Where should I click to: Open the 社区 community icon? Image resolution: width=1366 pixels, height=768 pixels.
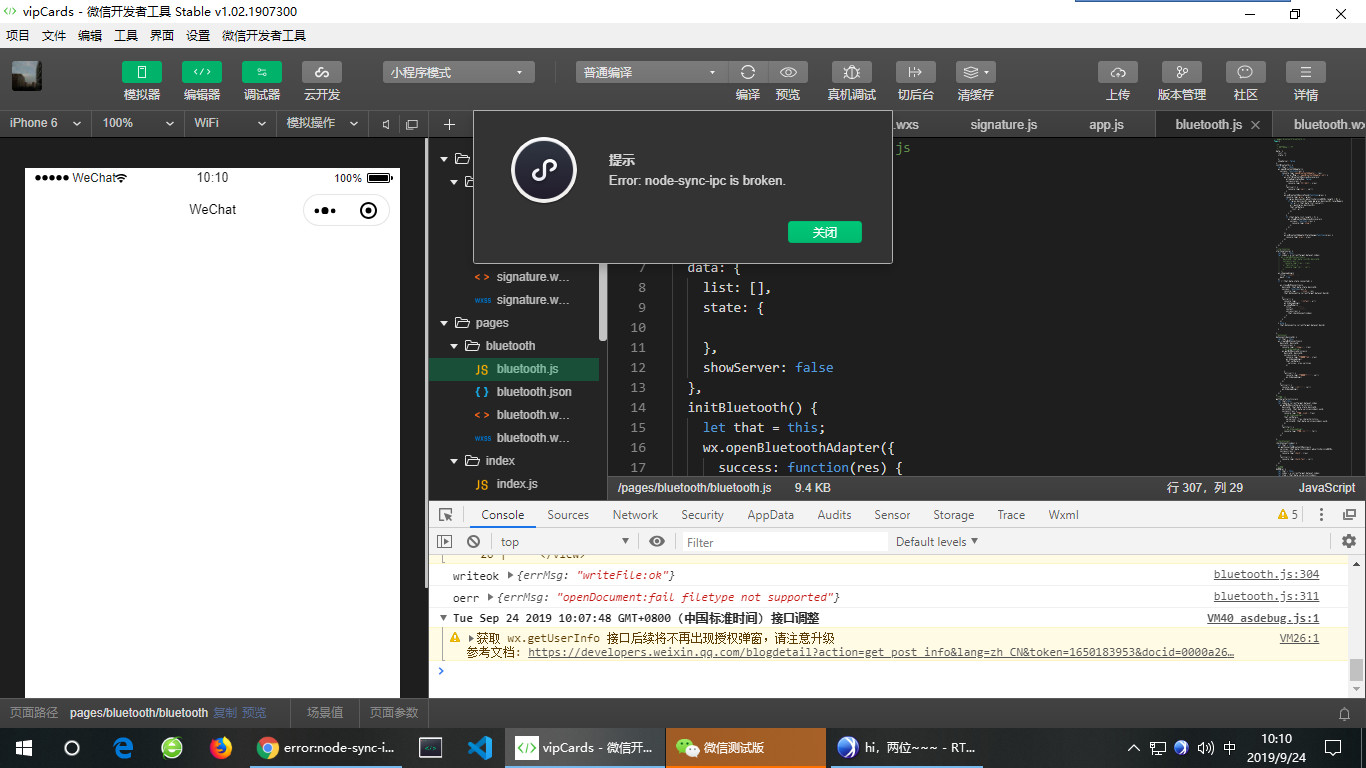coord(1245,72)
